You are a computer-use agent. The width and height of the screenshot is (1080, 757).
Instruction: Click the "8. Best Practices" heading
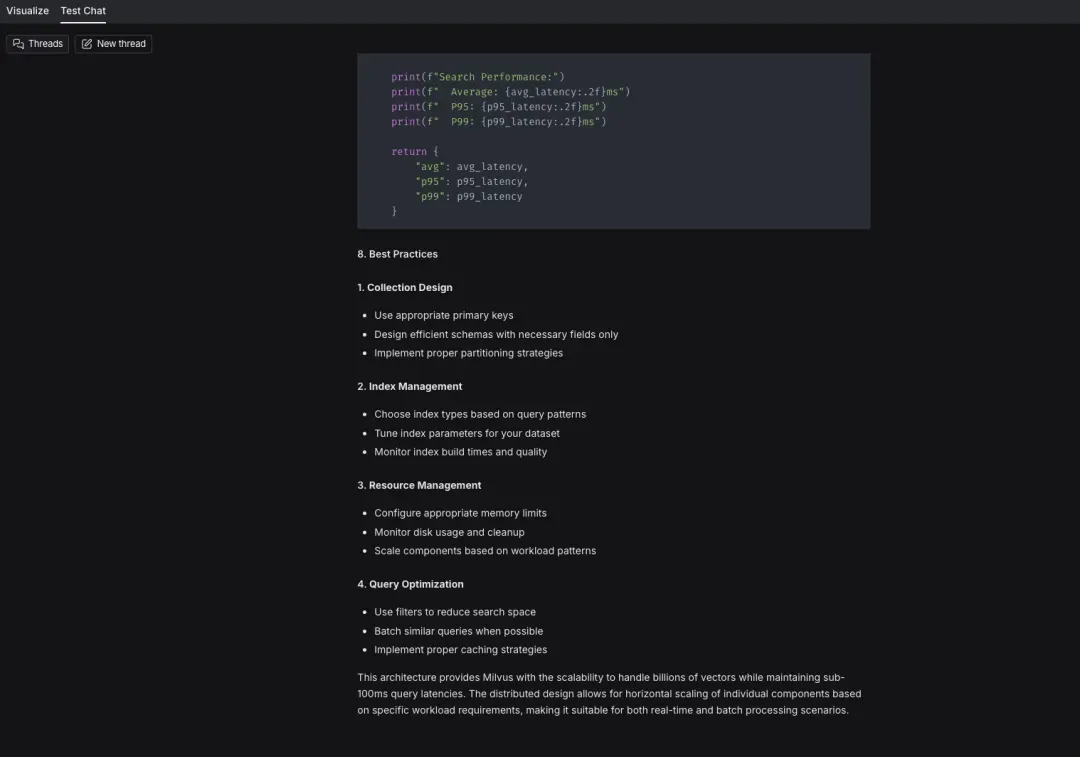pos(397,254)
